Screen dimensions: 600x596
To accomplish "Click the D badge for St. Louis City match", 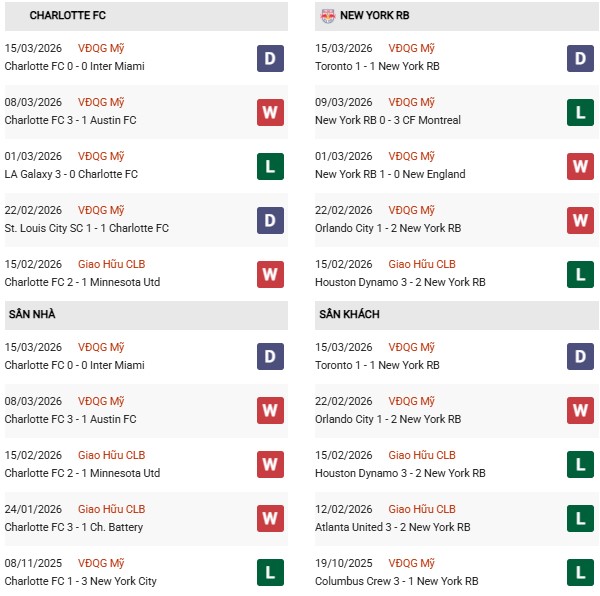I will pos(270,220).
